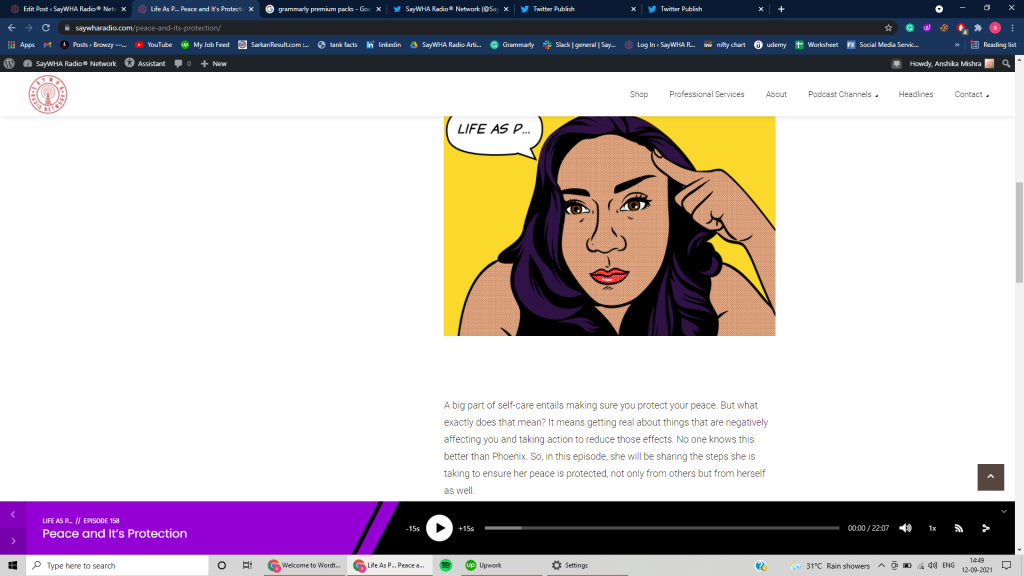1024x576 pixels.
Task: Open Task View on the taskbar
Action: pyautogui.click(x=247, y=566)
